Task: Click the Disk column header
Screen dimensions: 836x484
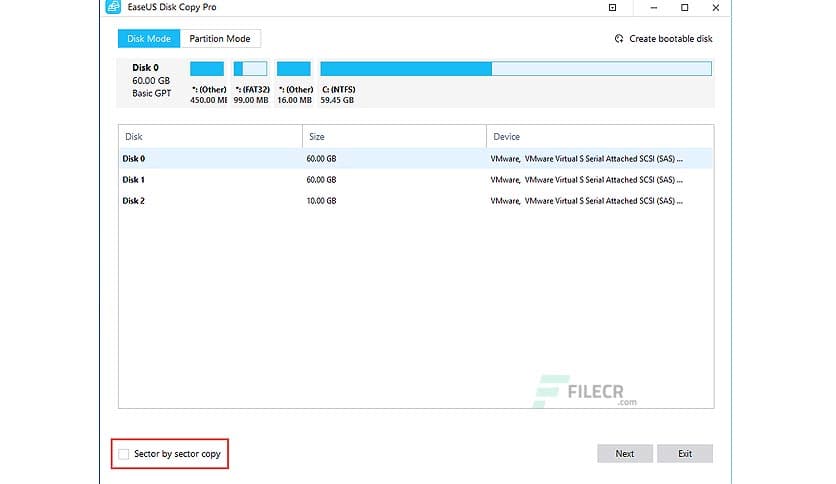Action: point(211,137)
